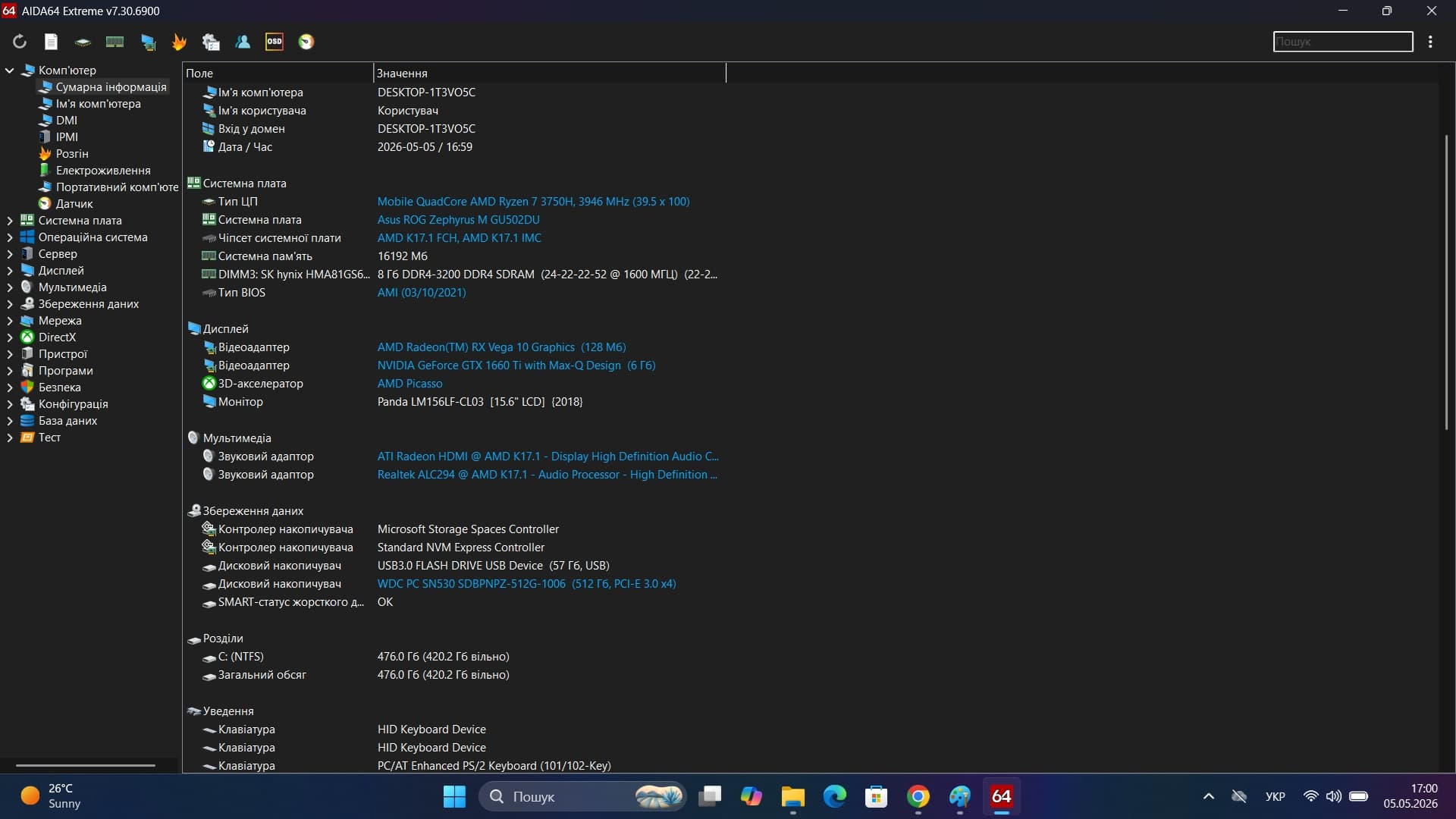Image resolution: width=1456 pixels, height=819 pixels.
Task: Launch the System Stability Test flame icon
Action: point(179,42)
